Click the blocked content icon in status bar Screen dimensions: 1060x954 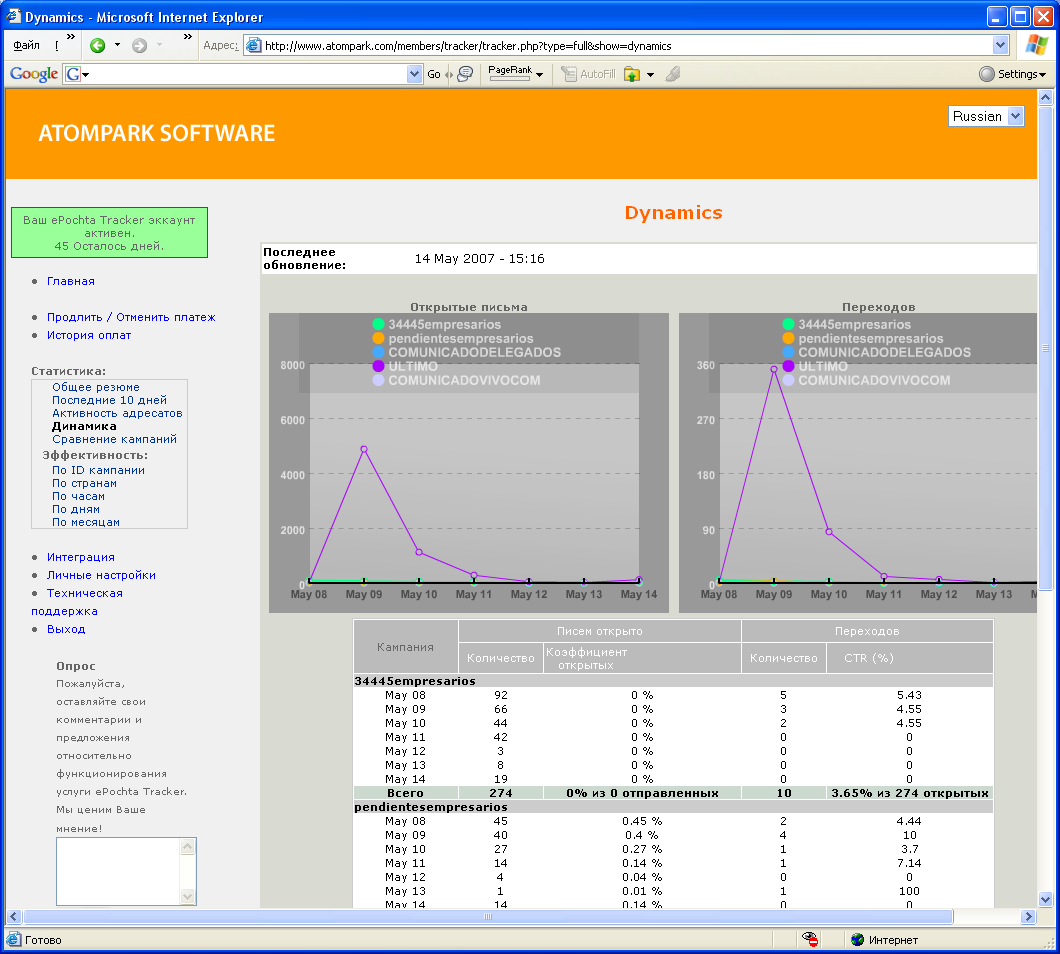(x=812, y=939)
